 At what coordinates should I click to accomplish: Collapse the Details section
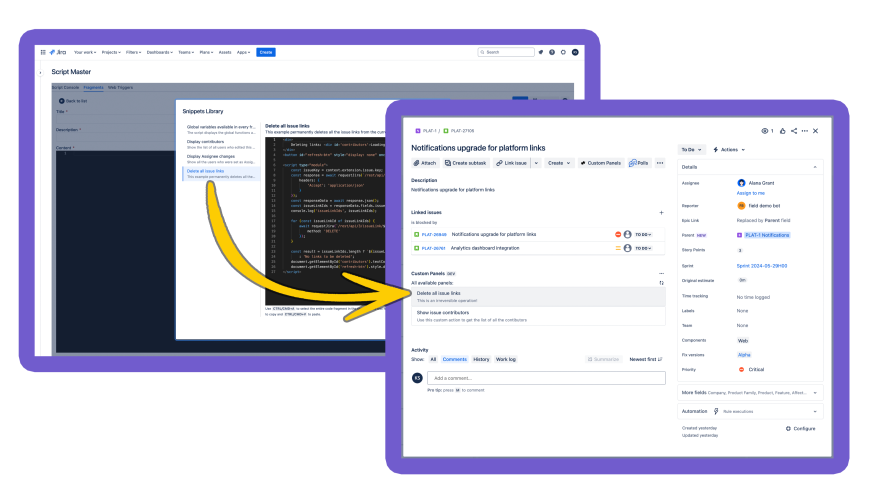pyautogui.click(x=815, y=167)
